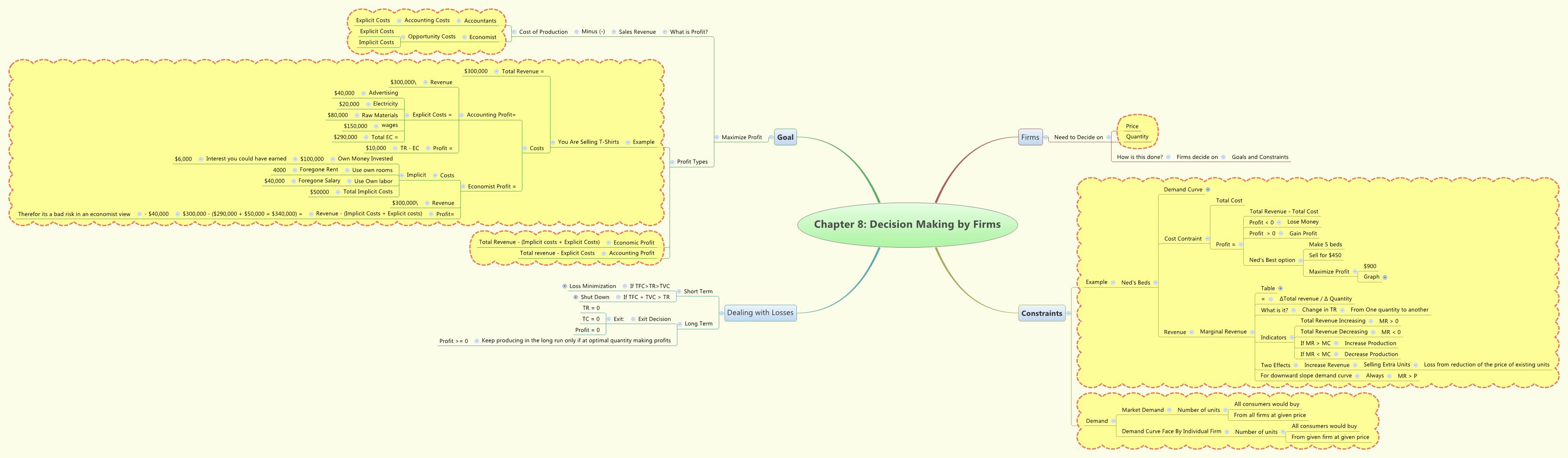Collapse the Cost Contraint branch

[1207, 239]
